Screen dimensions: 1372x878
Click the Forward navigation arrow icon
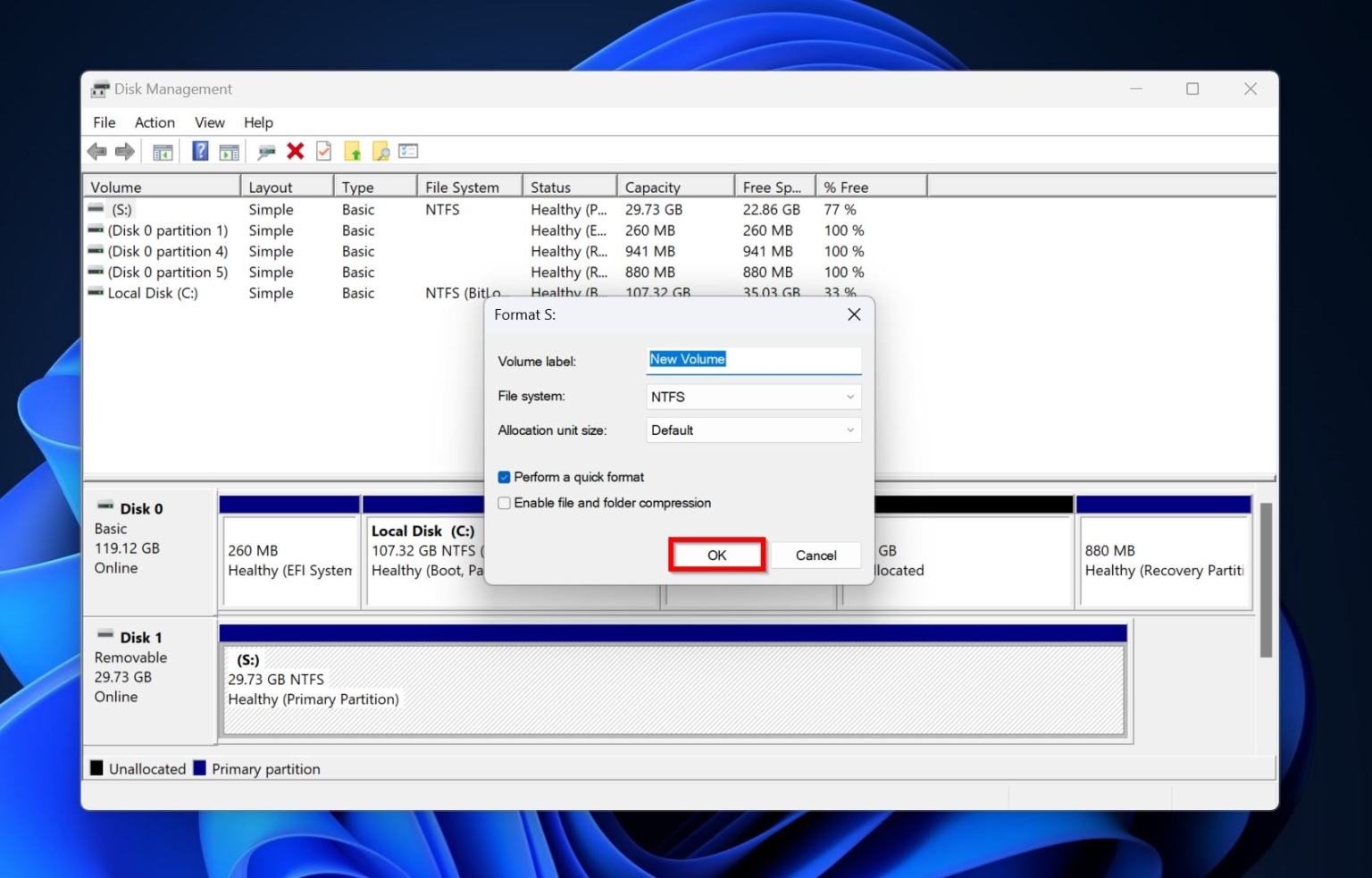(x=125, y=151)
